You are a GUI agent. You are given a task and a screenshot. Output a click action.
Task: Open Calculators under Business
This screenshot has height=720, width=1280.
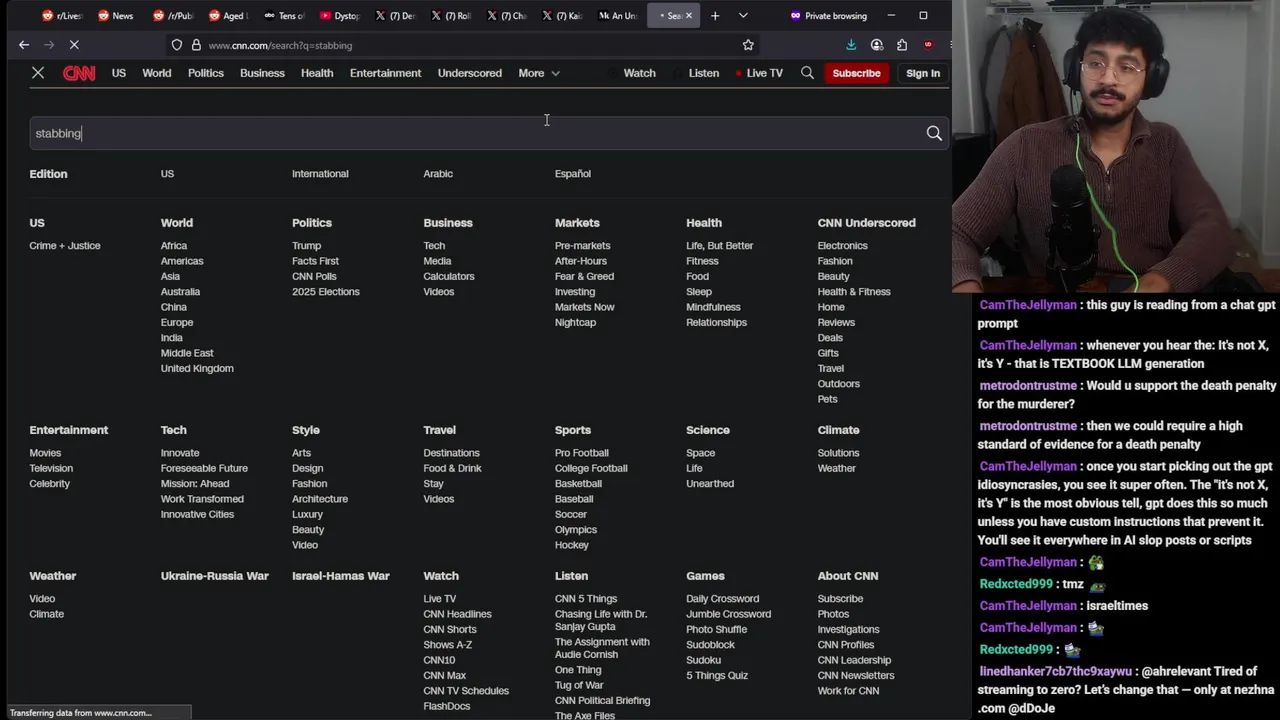(x=449, y=276)
